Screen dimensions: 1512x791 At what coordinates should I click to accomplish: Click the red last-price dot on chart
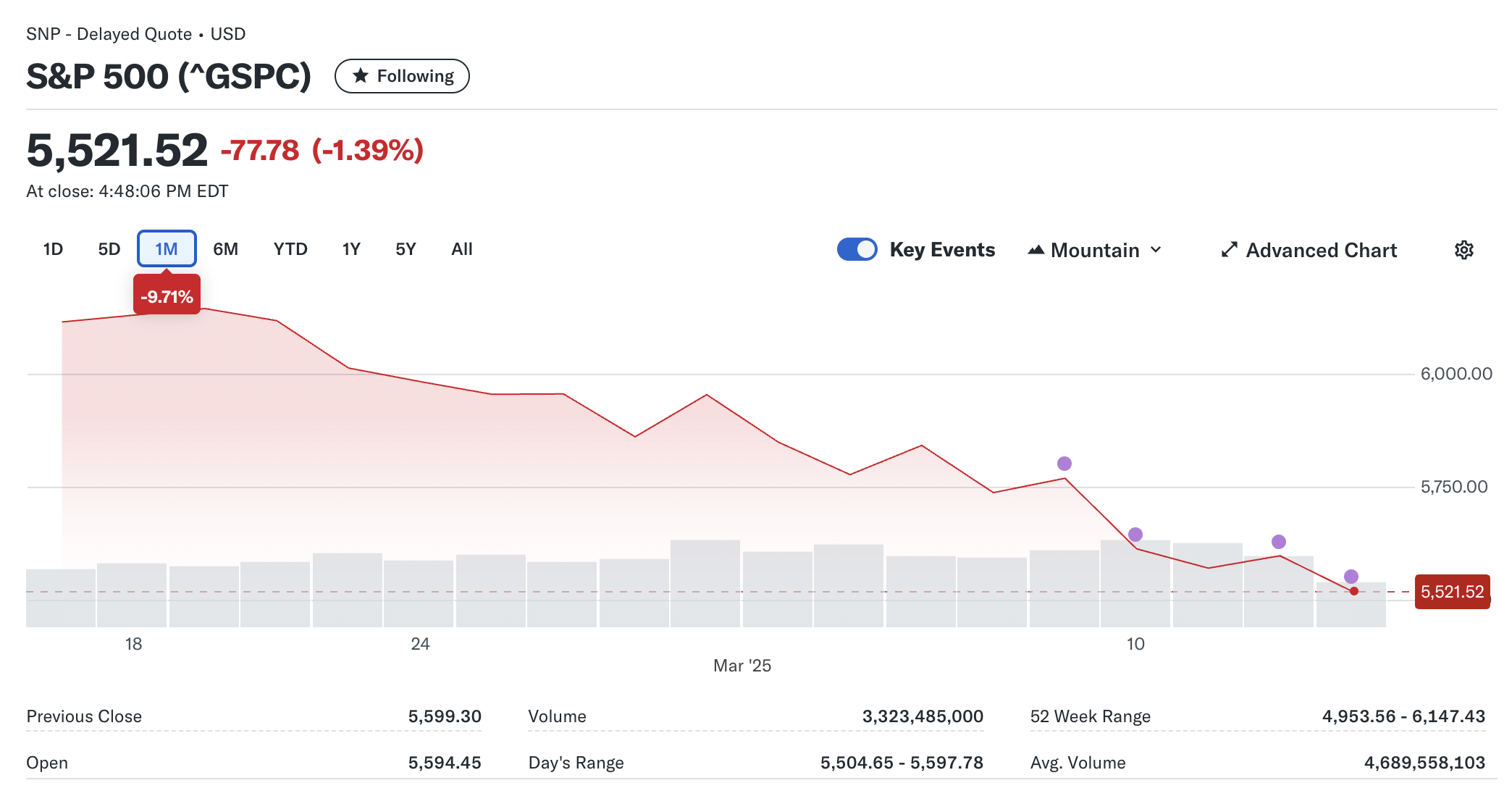tap(1353, 591)
